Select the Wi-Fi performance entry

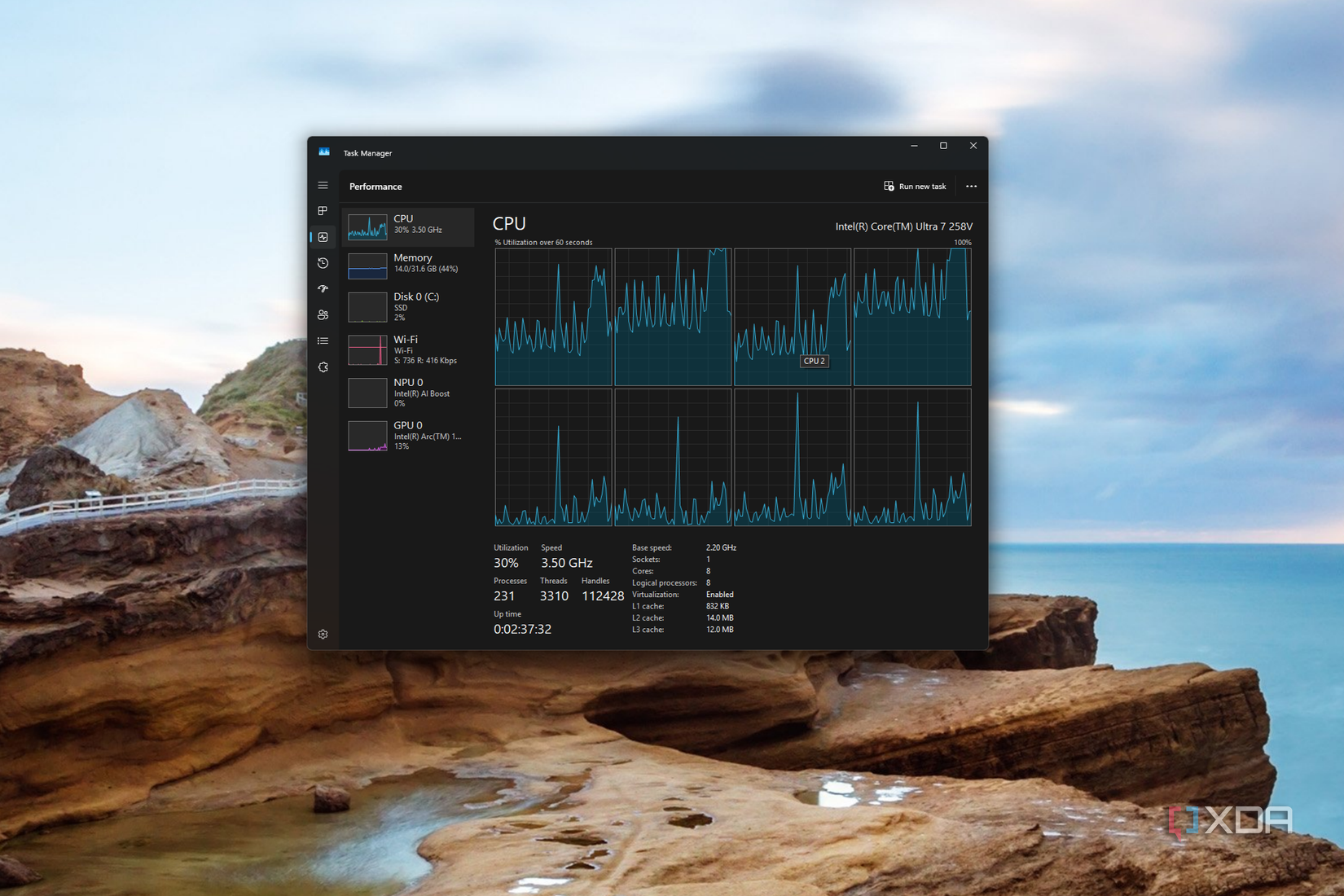click(408, 349)
